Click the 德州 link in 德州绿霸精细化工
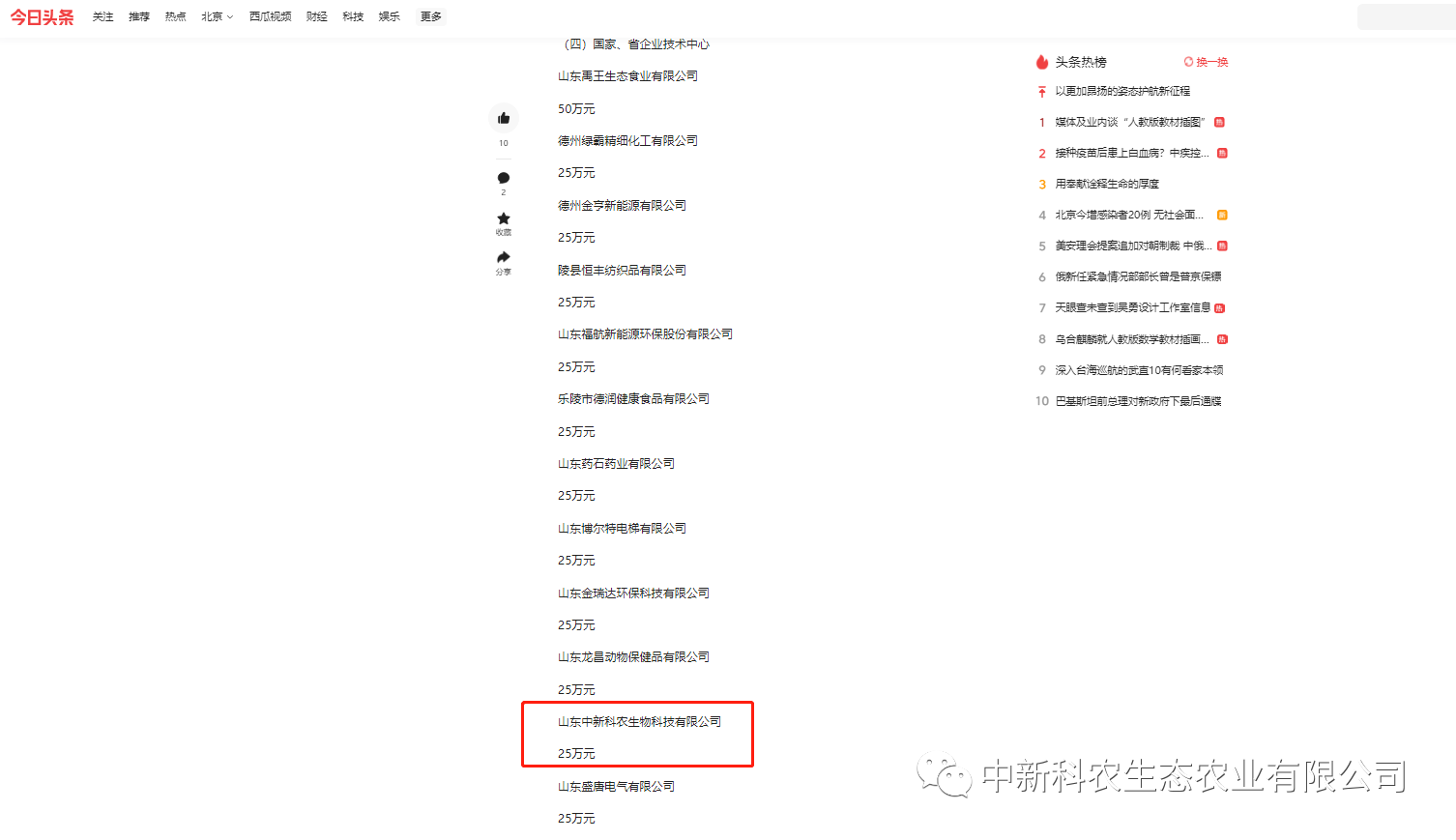1456x840 pixels. tap(569, 141)
